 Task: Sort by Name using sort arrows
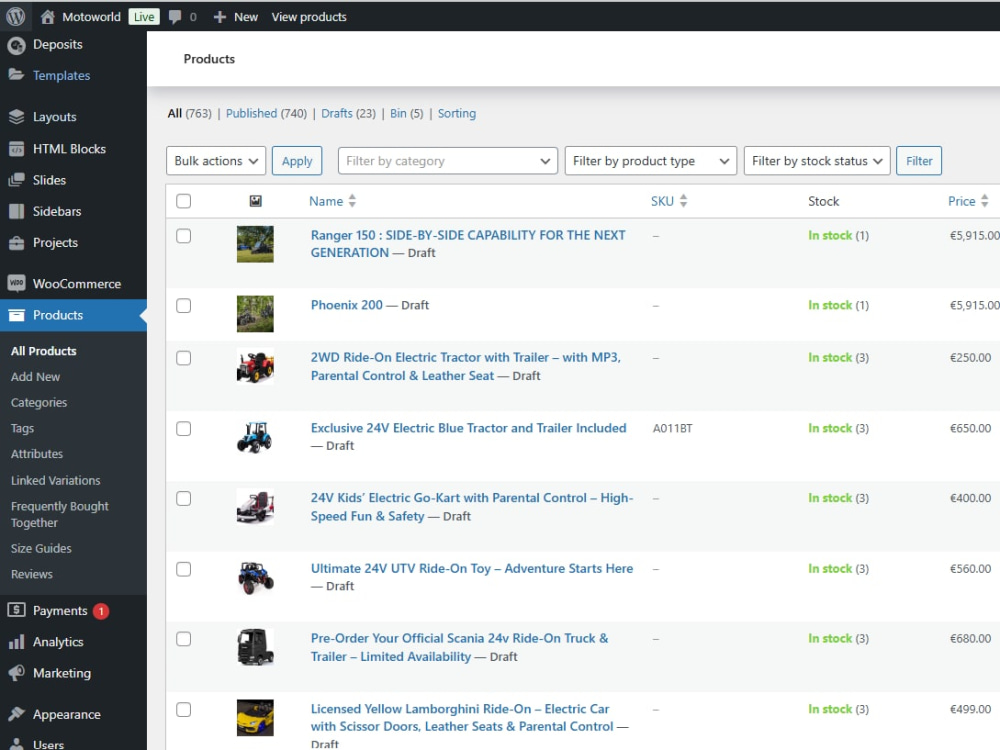pos(352,201)
